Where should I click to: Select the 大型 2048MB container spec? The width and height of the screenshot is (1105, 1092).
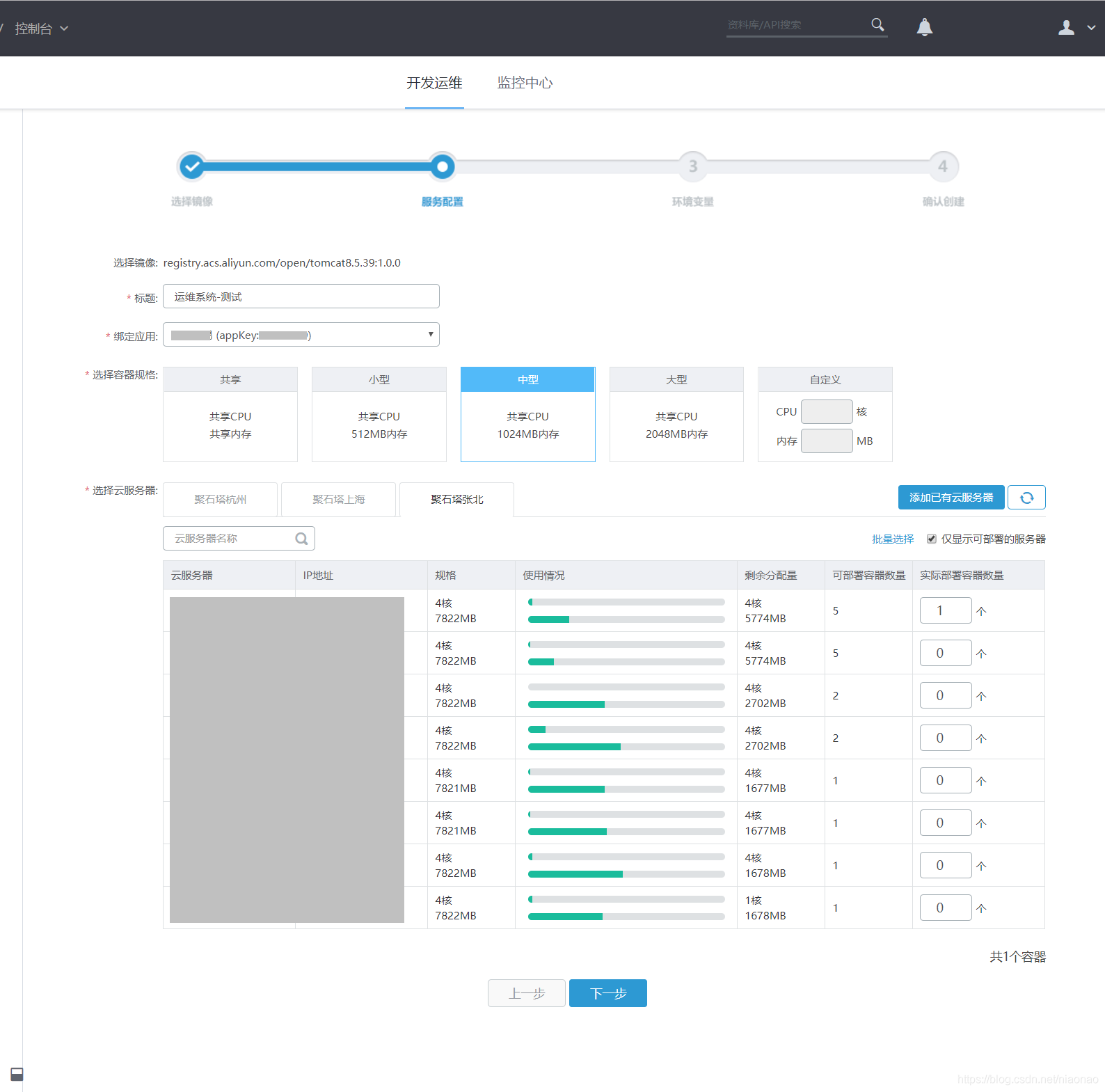[x=676, y=415]
